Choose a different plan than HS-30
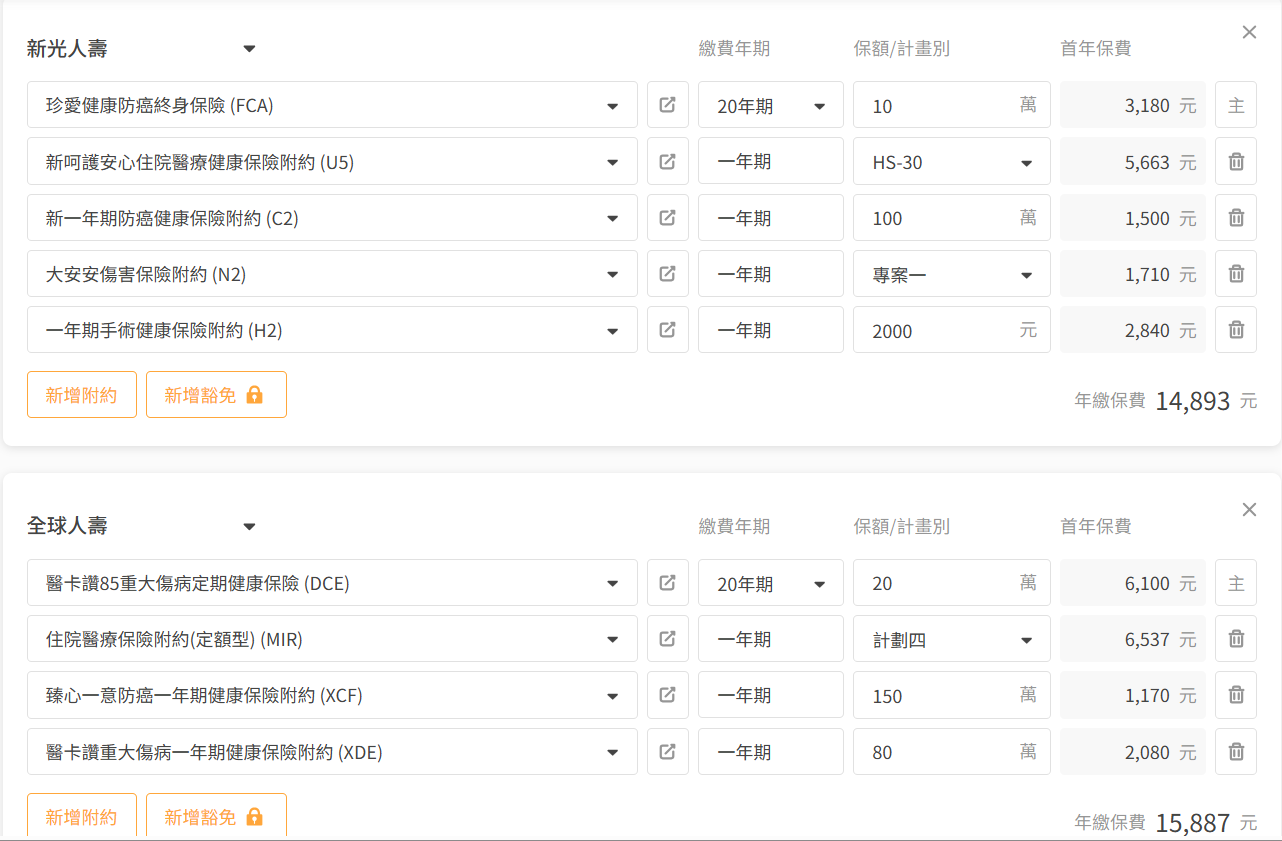The height and width of the screenshot is (841, 1282). [952, 161]
